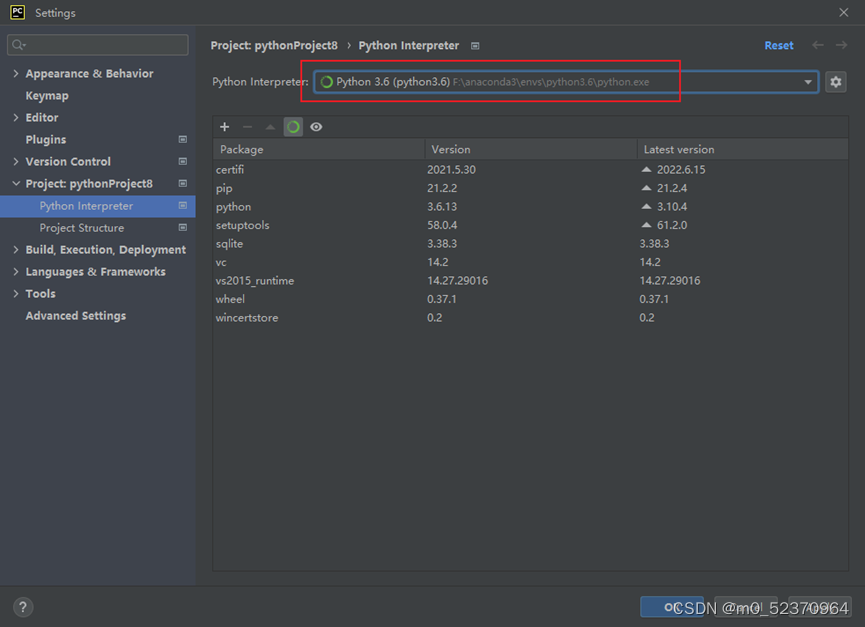Open Advanced Settings
Image resolution: width=865 pixels, height=627 pixels.
coord(76,316)
